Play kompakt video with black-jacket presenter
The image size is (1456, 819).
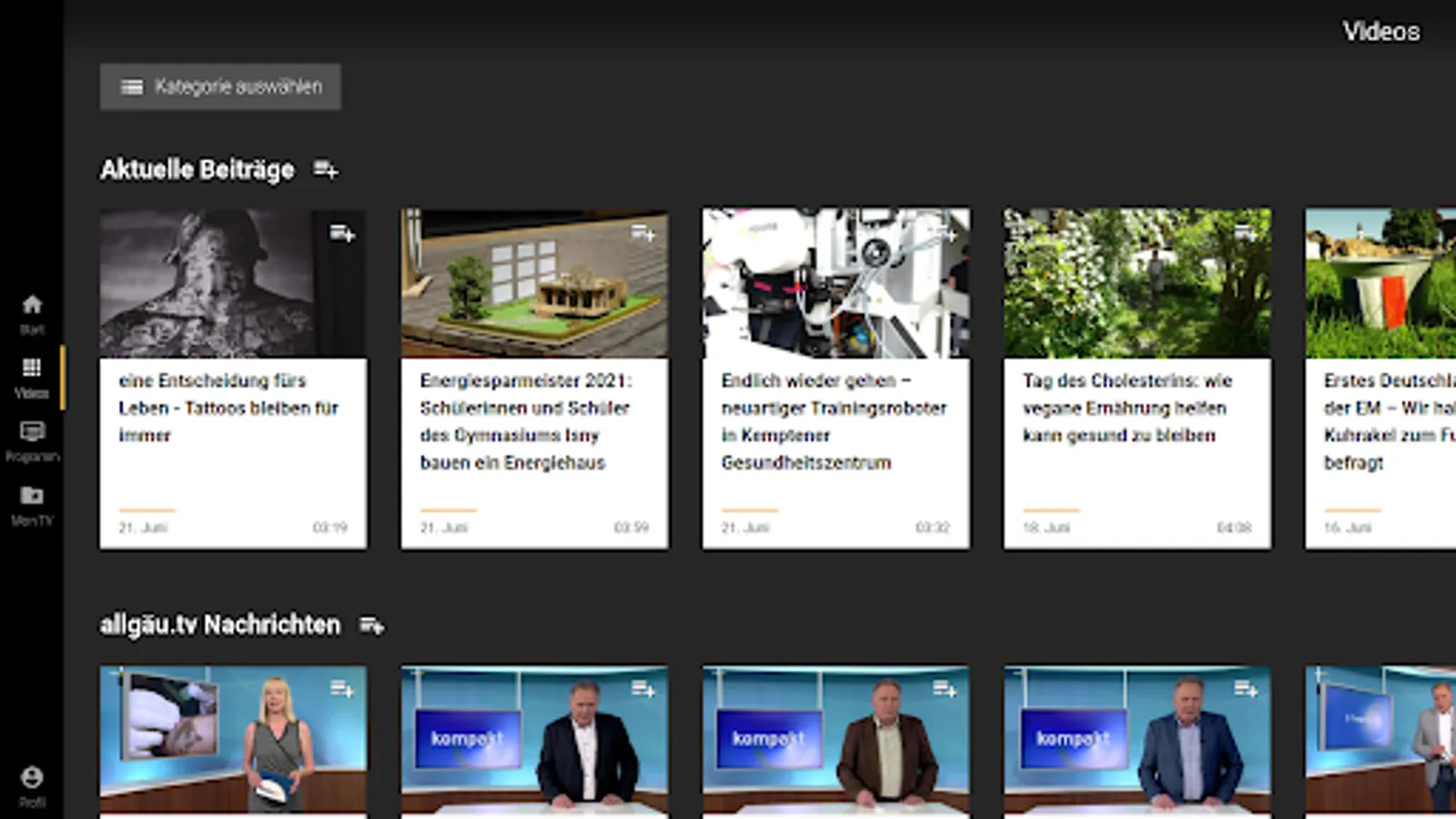click(534, 740)
